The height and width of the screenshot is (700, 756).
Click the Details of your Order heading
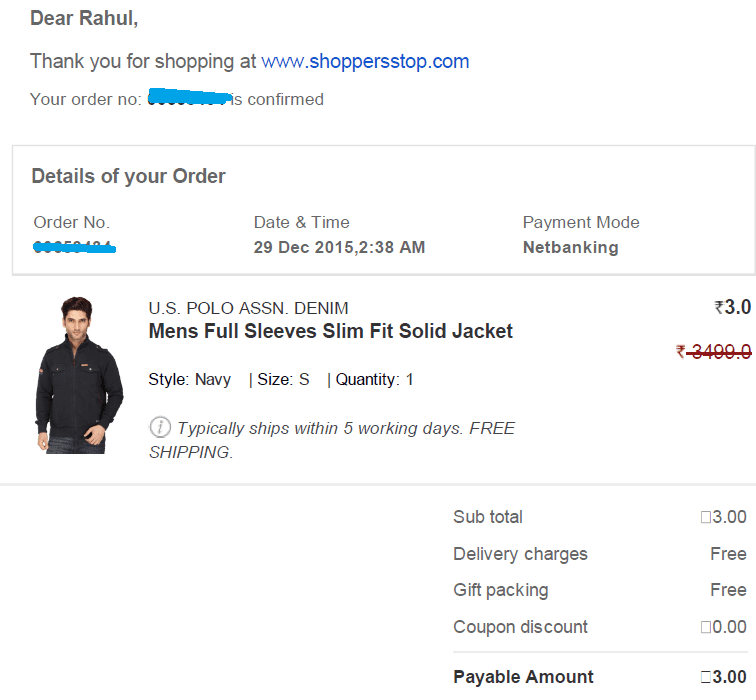[128, 176]
